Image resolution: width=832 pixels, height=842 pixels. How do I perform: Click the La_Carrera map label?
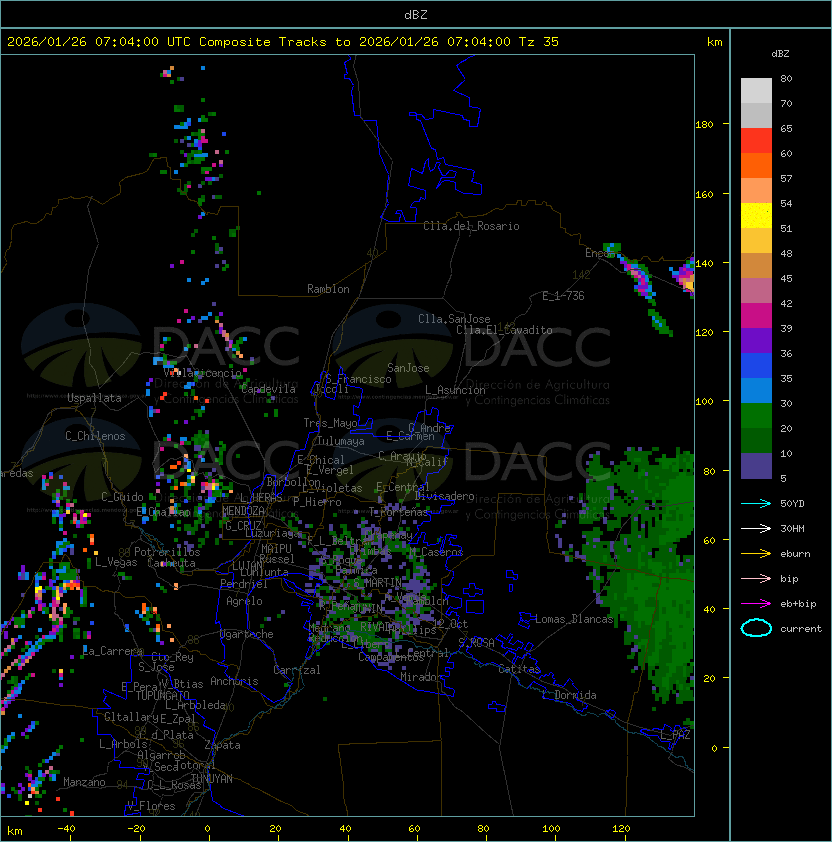pyautogui.click(x=112, y=651)
